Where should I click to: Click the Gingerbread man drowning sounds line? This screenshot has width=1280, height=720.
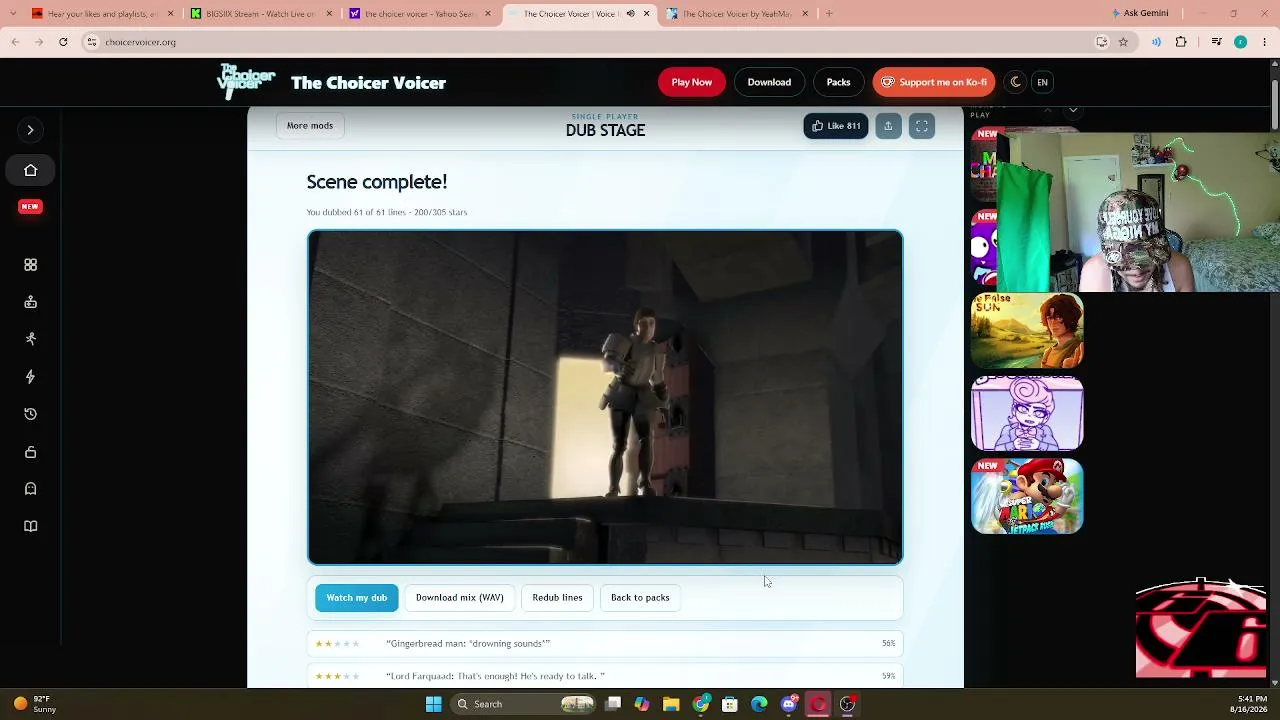pos(605,644)
